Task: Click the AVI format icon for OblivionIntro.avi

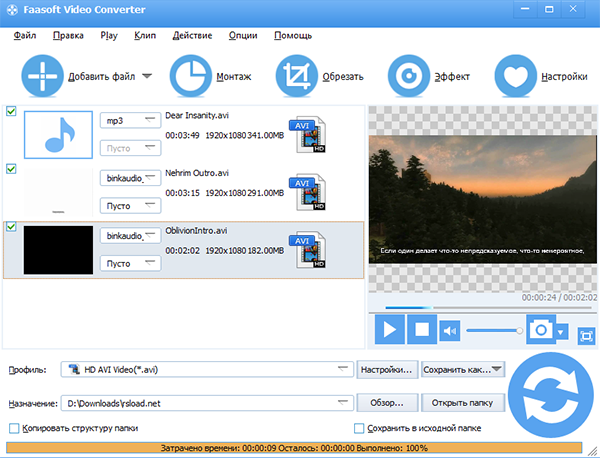Action: (308, 249)
